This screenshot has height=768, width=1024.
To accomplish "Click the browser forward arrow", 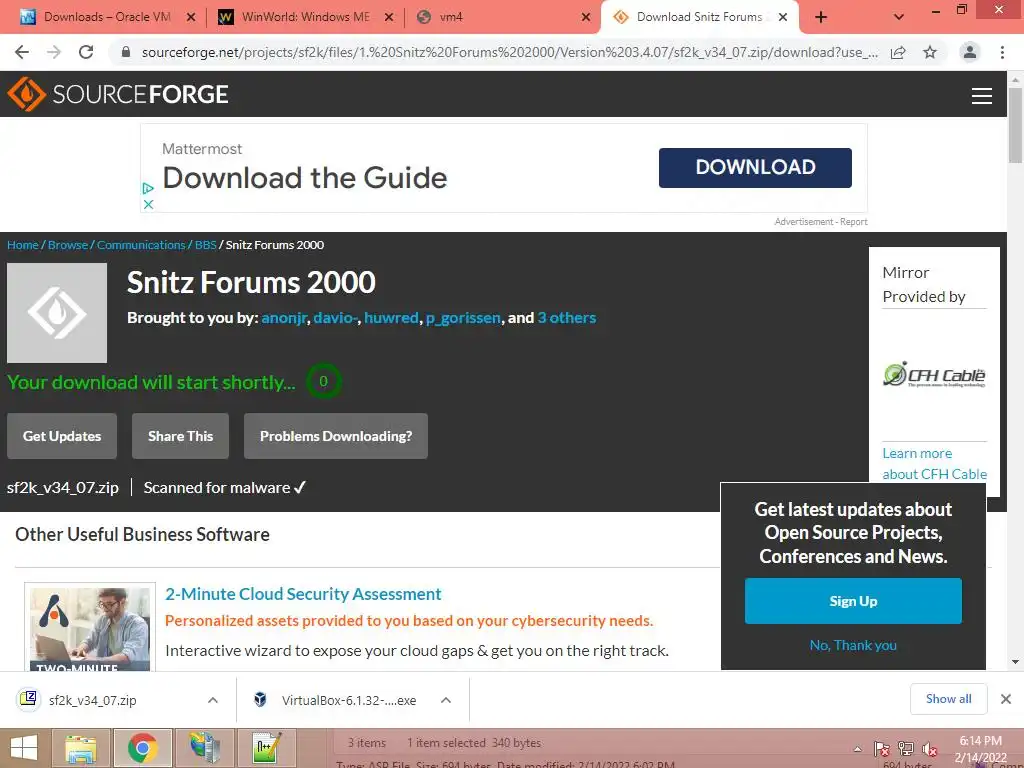I will pos(54,52).
